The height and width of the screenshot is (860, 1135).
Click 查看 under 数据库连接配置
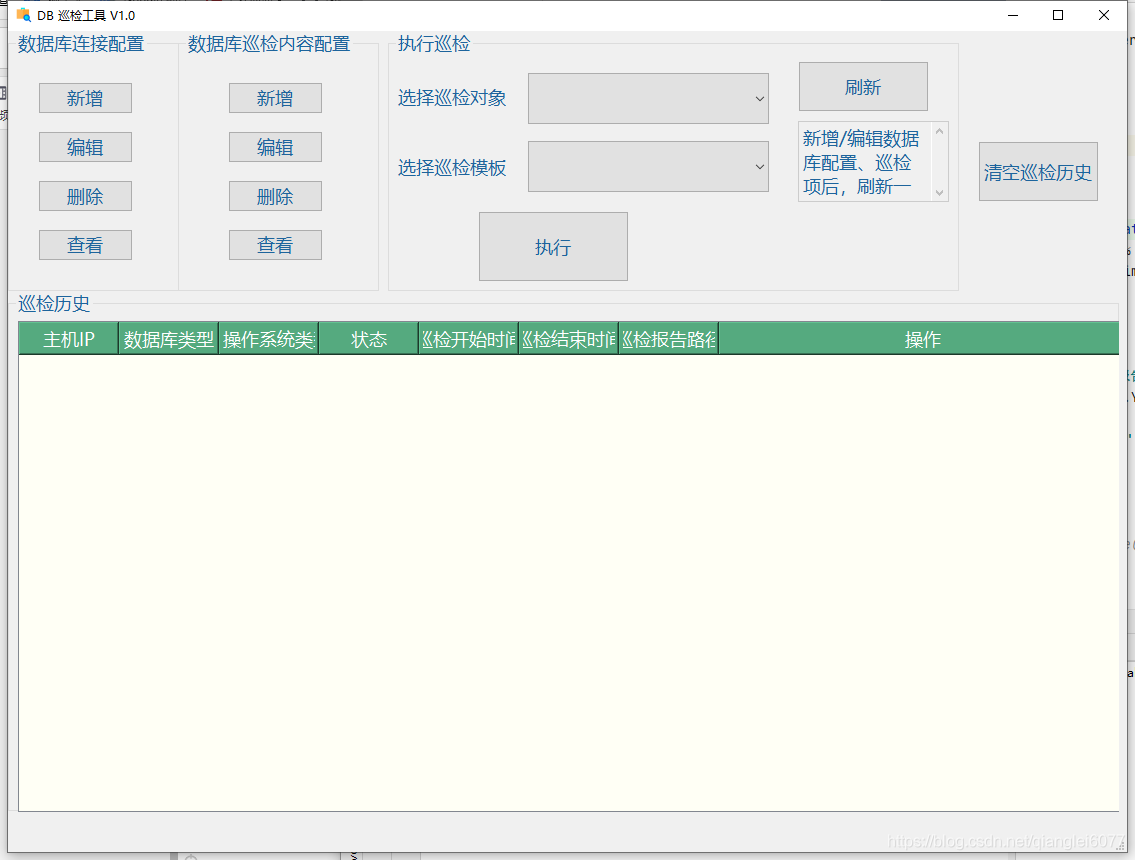(x=85, y=245)
